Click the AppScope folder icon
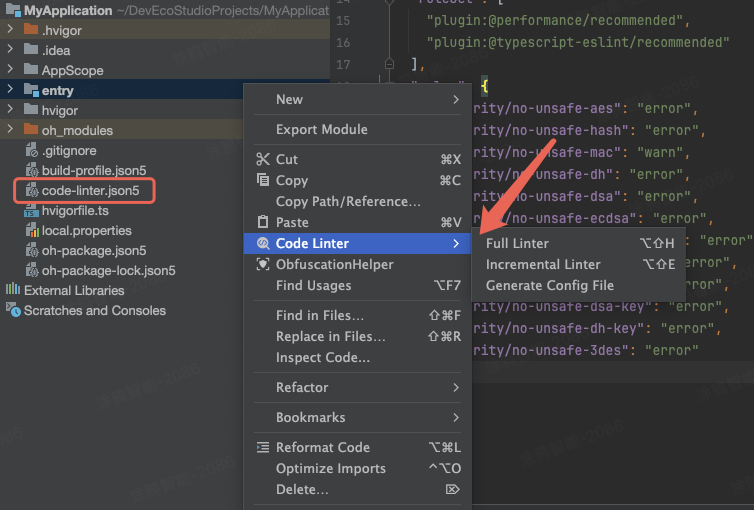The width and height of the screenshot is (754, 510). [31, 70]
